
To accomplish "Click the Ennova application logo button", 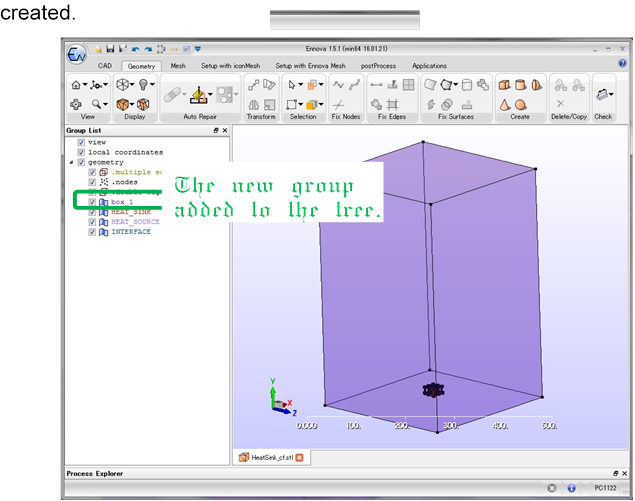I will click(x=78, y=54).
